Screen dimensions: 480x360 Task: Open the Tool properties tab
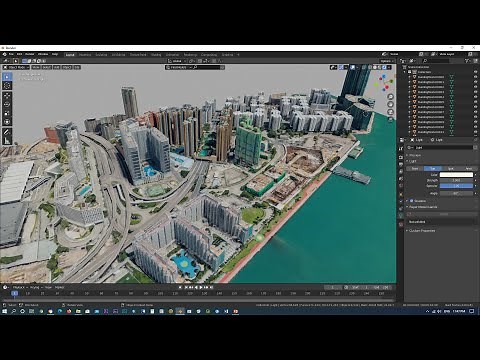click(x=401, y=149)
